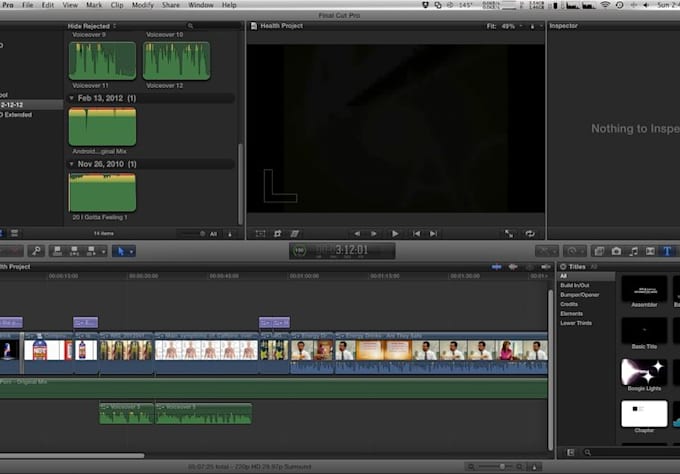This screenshot has height=474, width=680.
Task: Select the Titles browser T icon
Action: coord(667,251)
